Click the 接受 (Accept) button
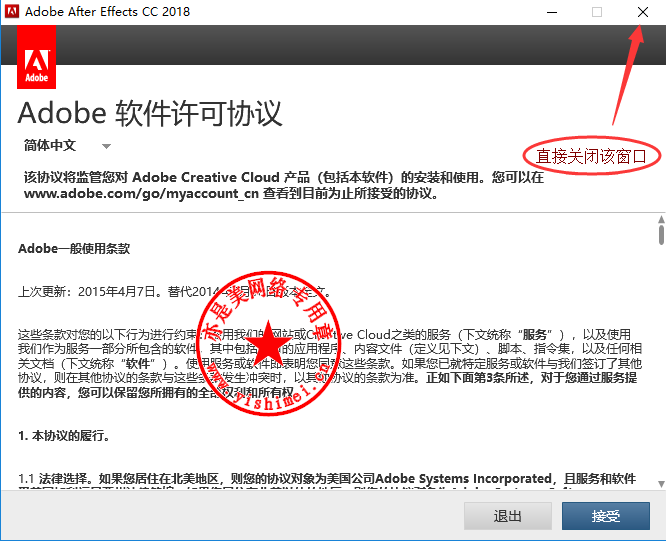 (606, 516)
